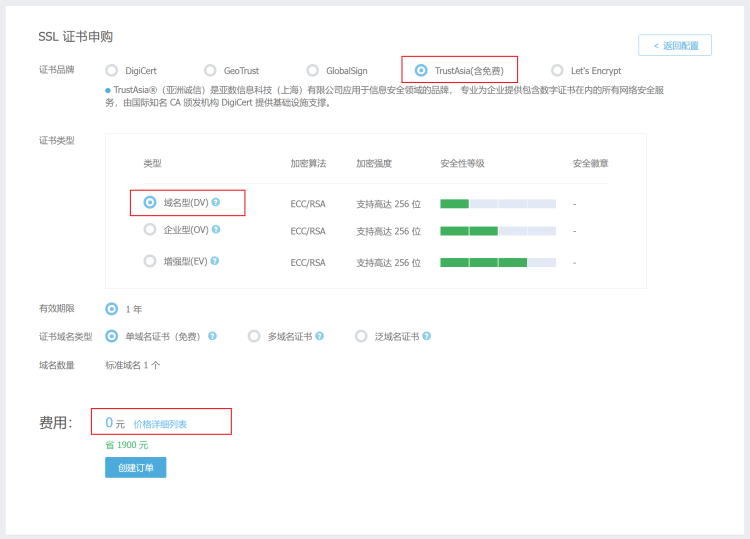Click the 创建订单 button

[x=136, y=467]
